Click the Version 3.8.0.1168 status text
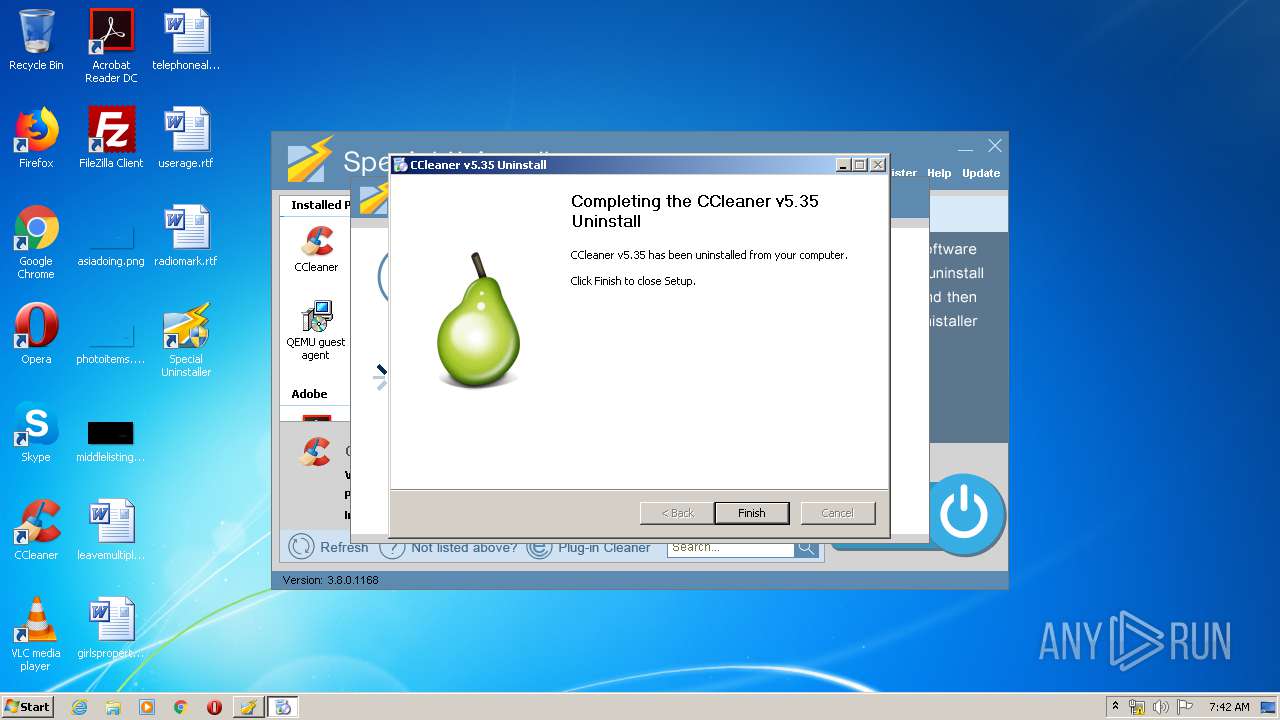 point(330,580)
